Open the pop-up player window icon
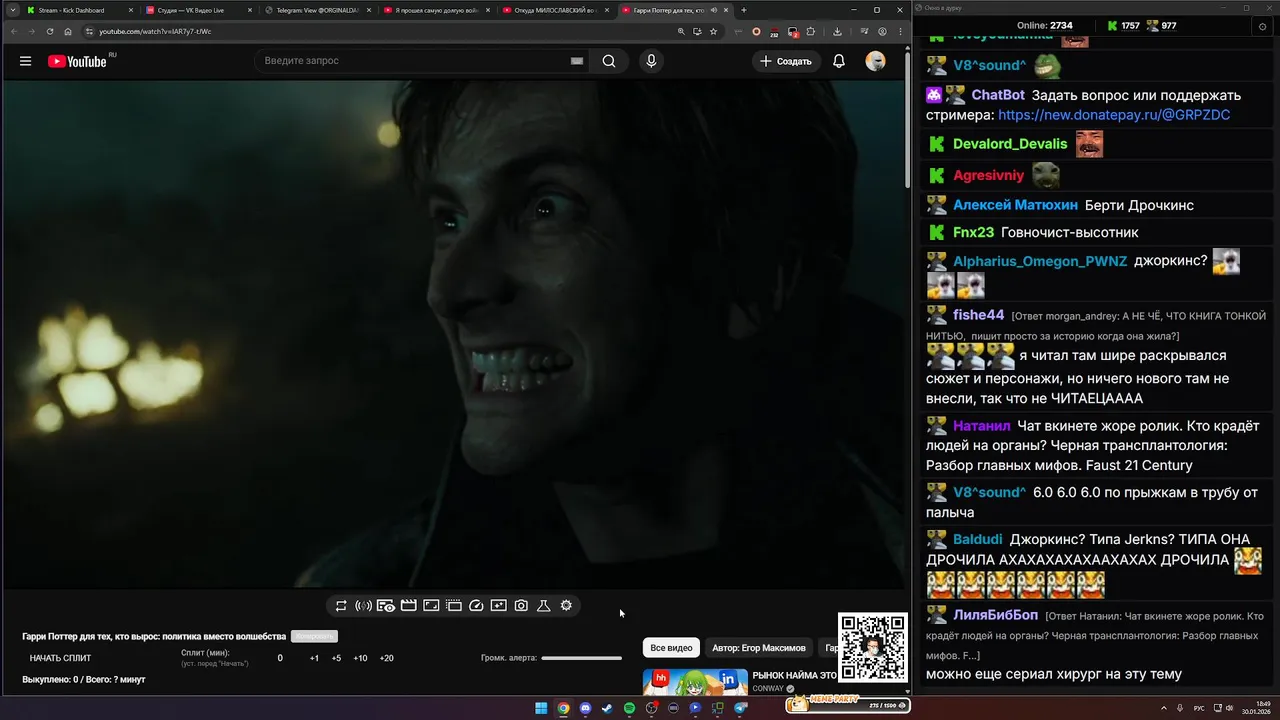This screenshot has height=720, width=1280. point(453,606)
